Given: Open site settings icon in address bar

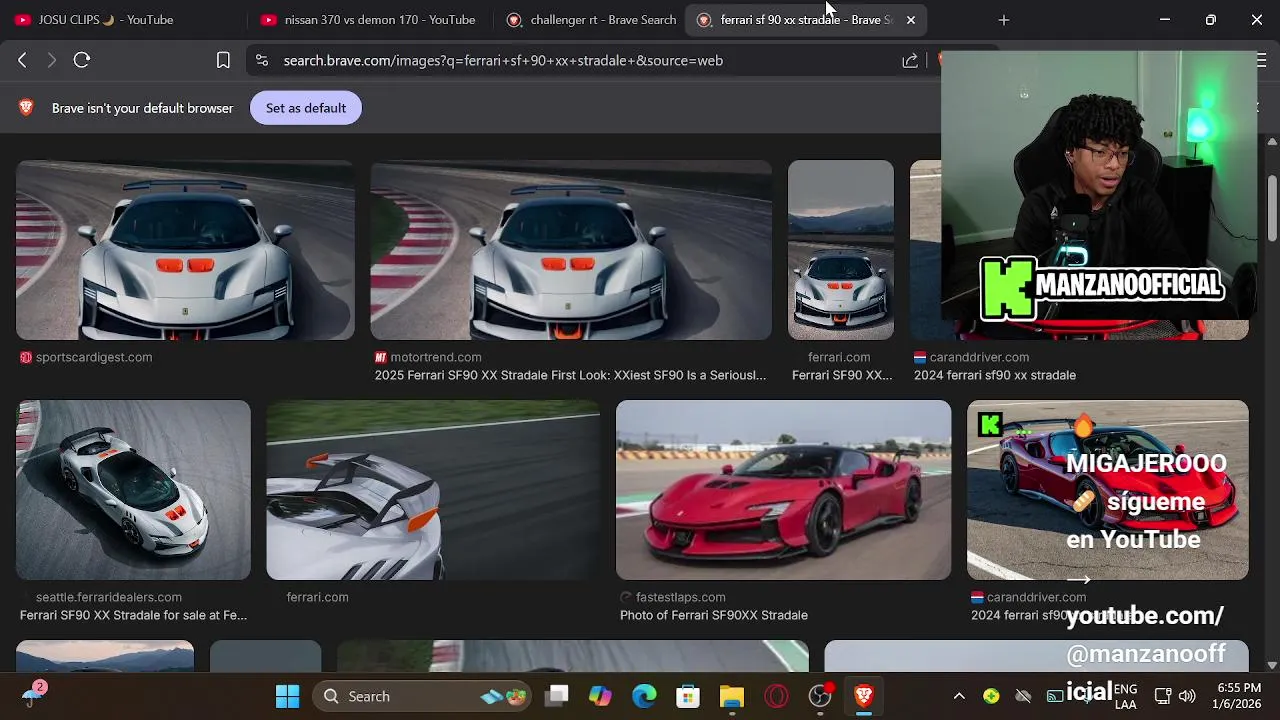Looking at the screenshot, I should coord(262,60).
